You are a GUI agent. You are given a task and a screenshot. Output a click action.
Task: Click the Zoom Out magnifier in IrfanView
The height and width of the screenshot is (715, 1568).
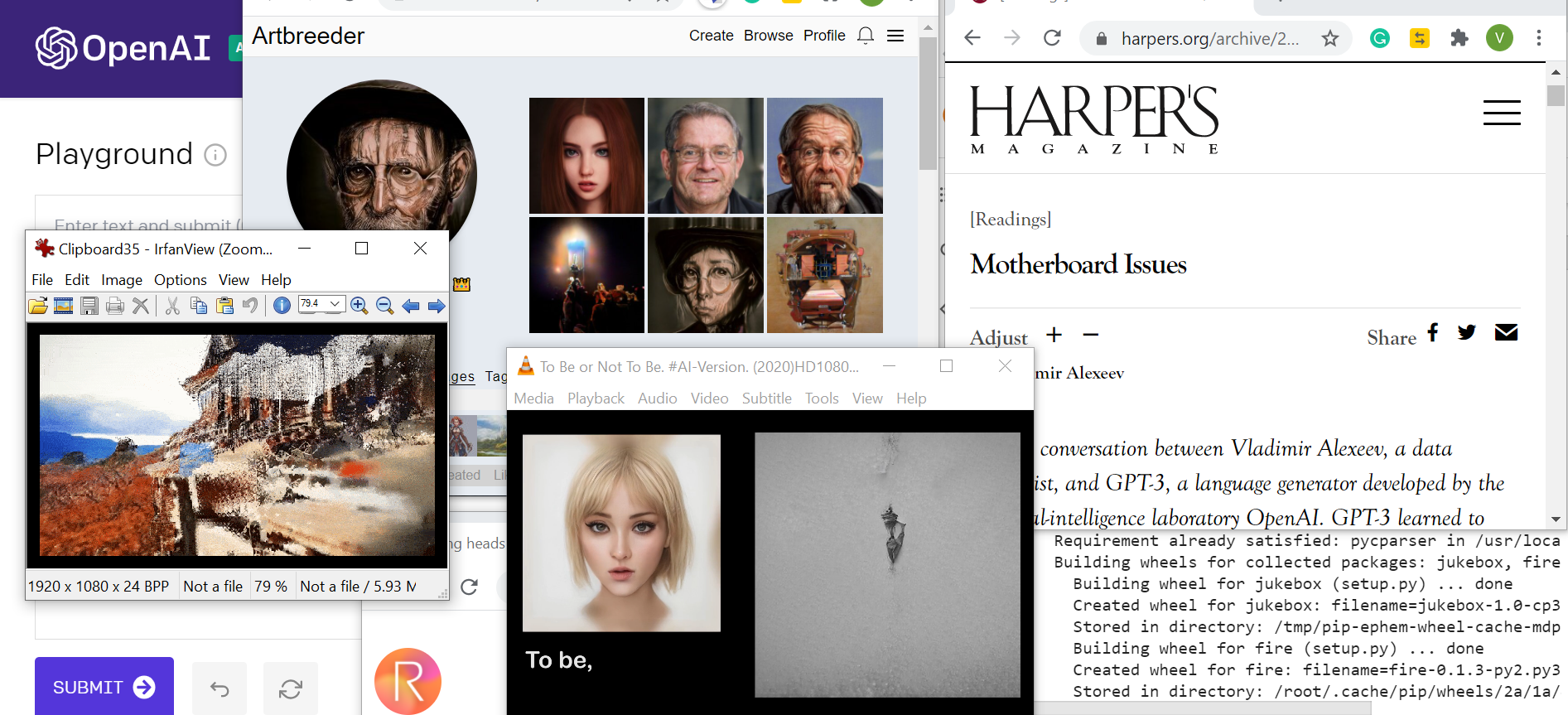384,306
